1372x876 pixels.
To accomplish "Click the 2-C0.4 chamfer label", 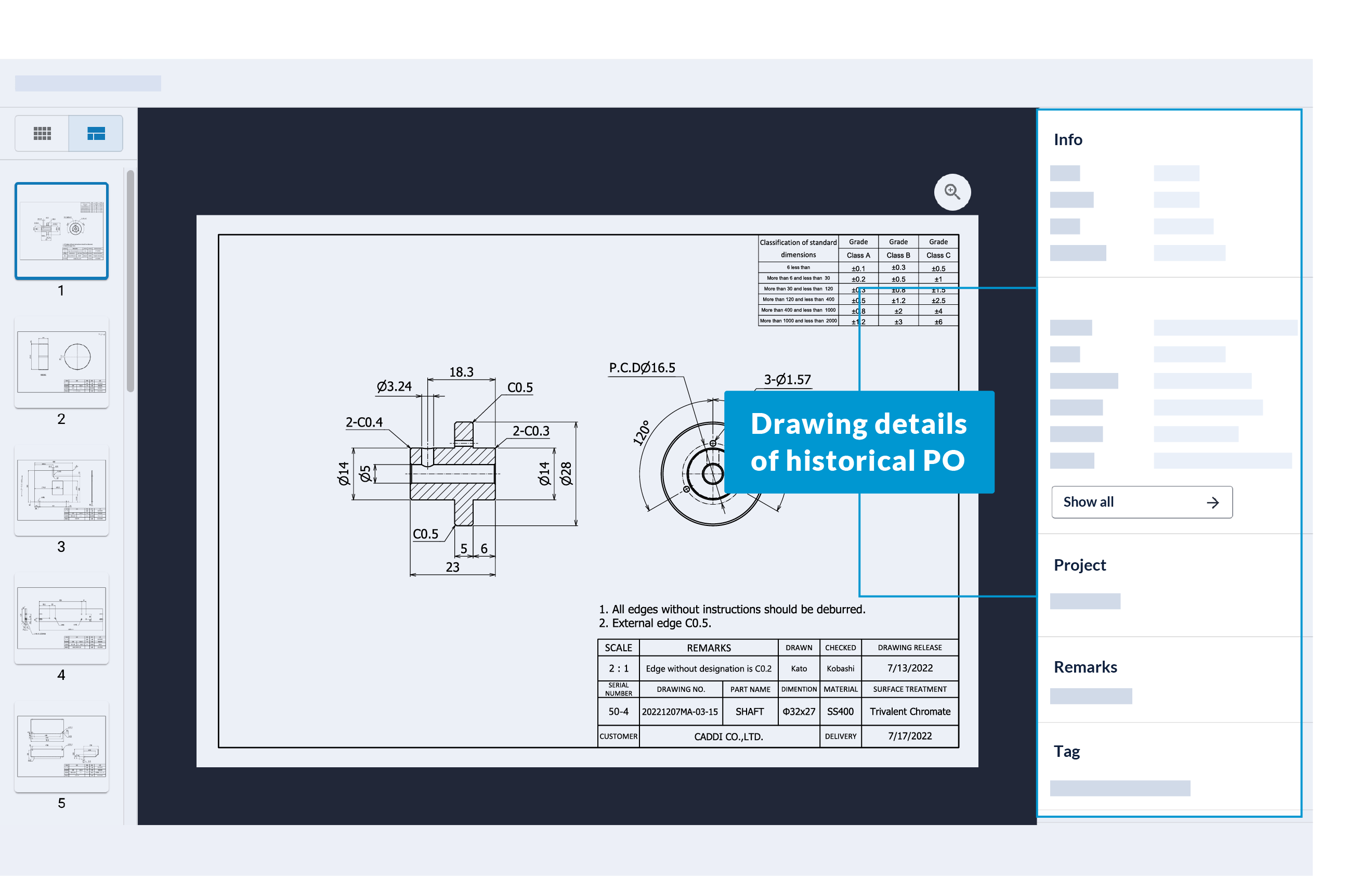I will tap(364, 422).
